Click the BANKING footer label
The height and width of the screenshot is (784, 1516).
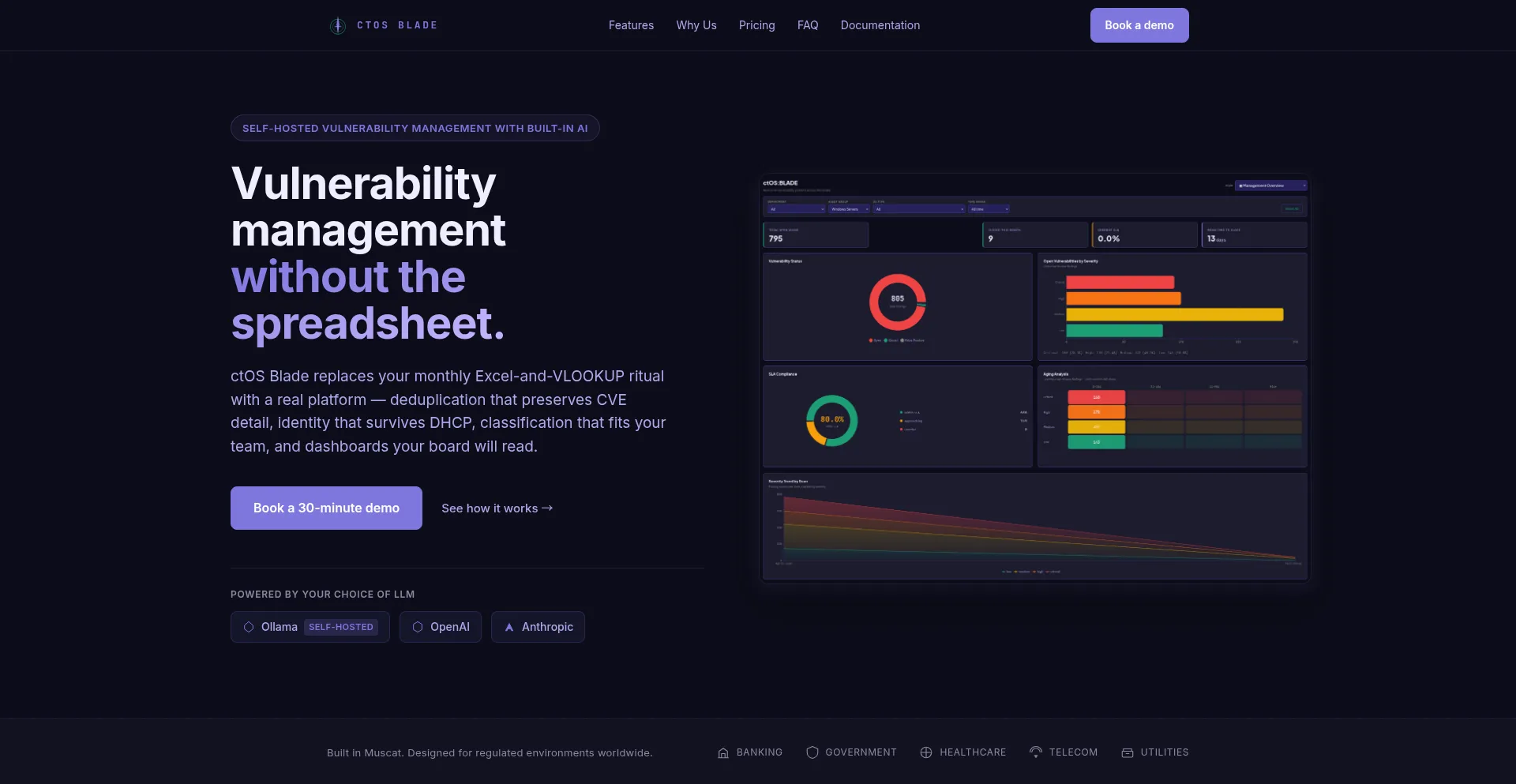click(x=760, y=752)
